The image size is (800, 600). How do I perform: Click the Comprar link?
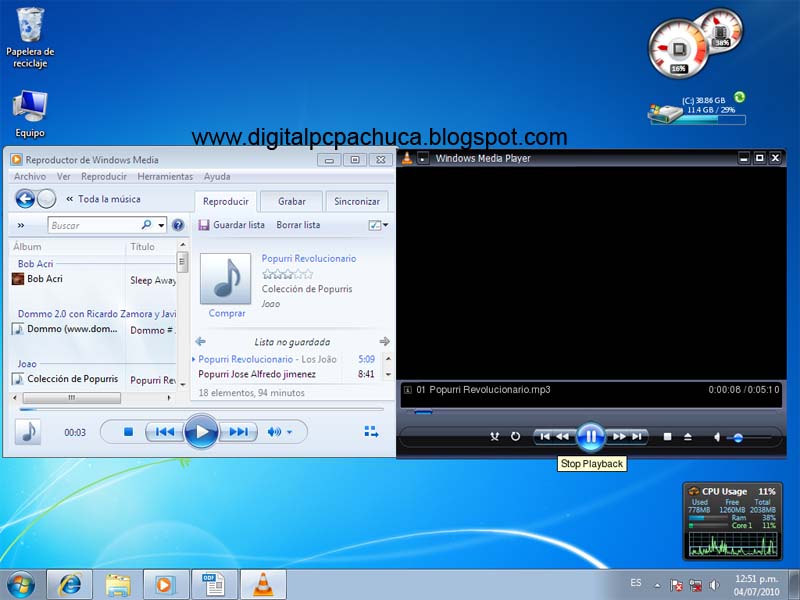tap(227, 313)
